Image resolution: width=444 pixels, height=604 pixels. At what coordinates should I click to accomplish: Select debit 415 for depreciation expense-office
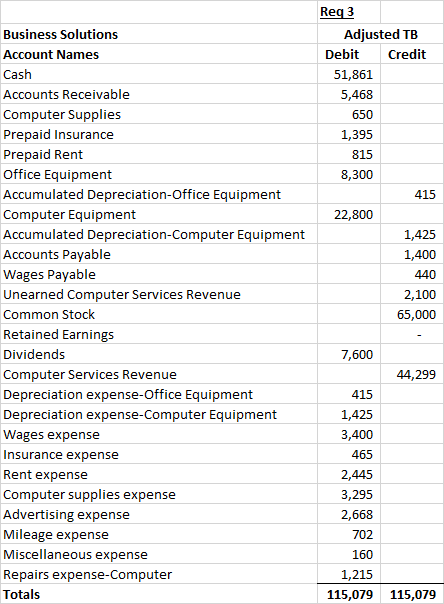[x=362, y=395]
